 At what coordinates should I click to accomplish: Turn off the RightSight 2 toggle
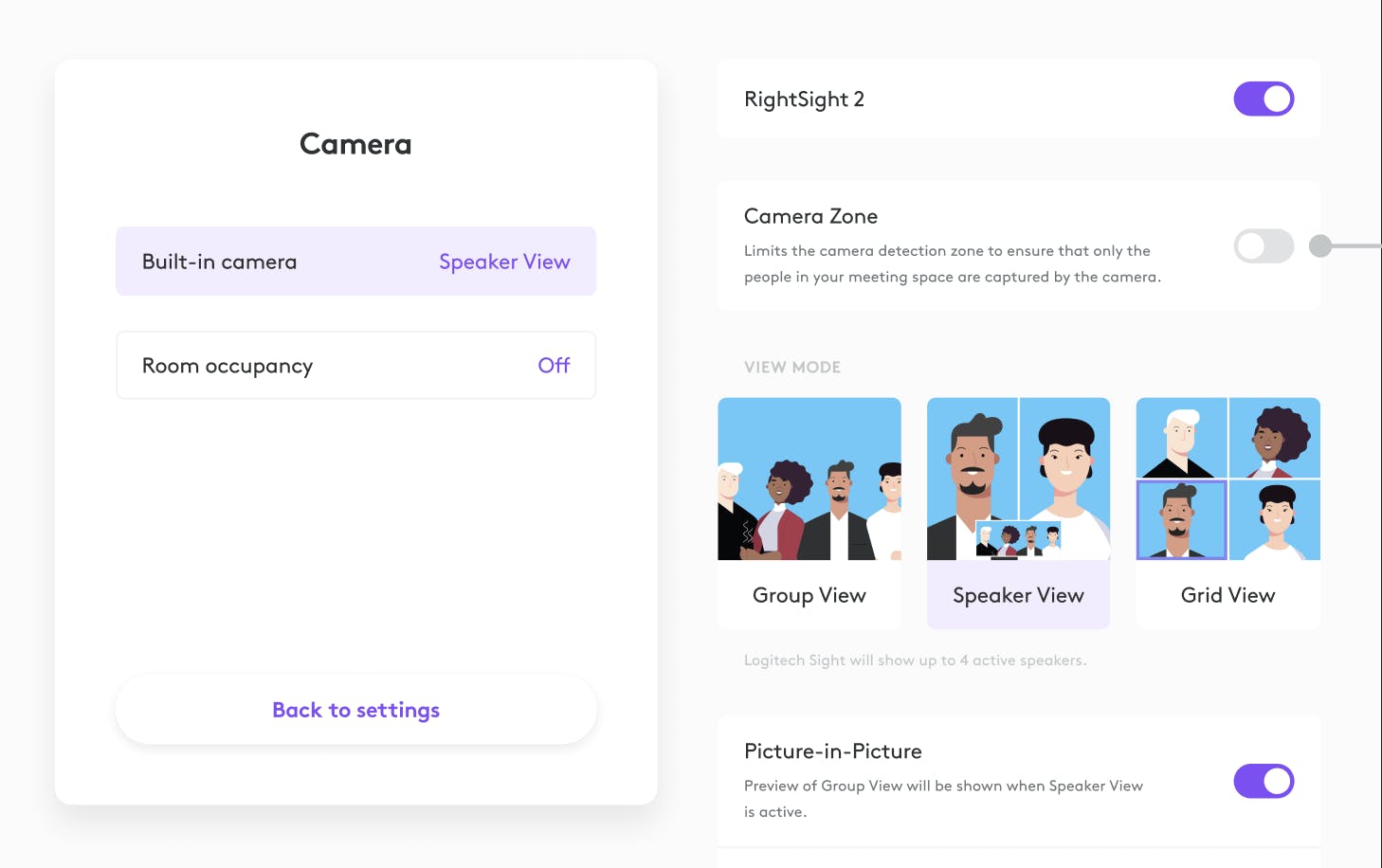pos(1264,99)
